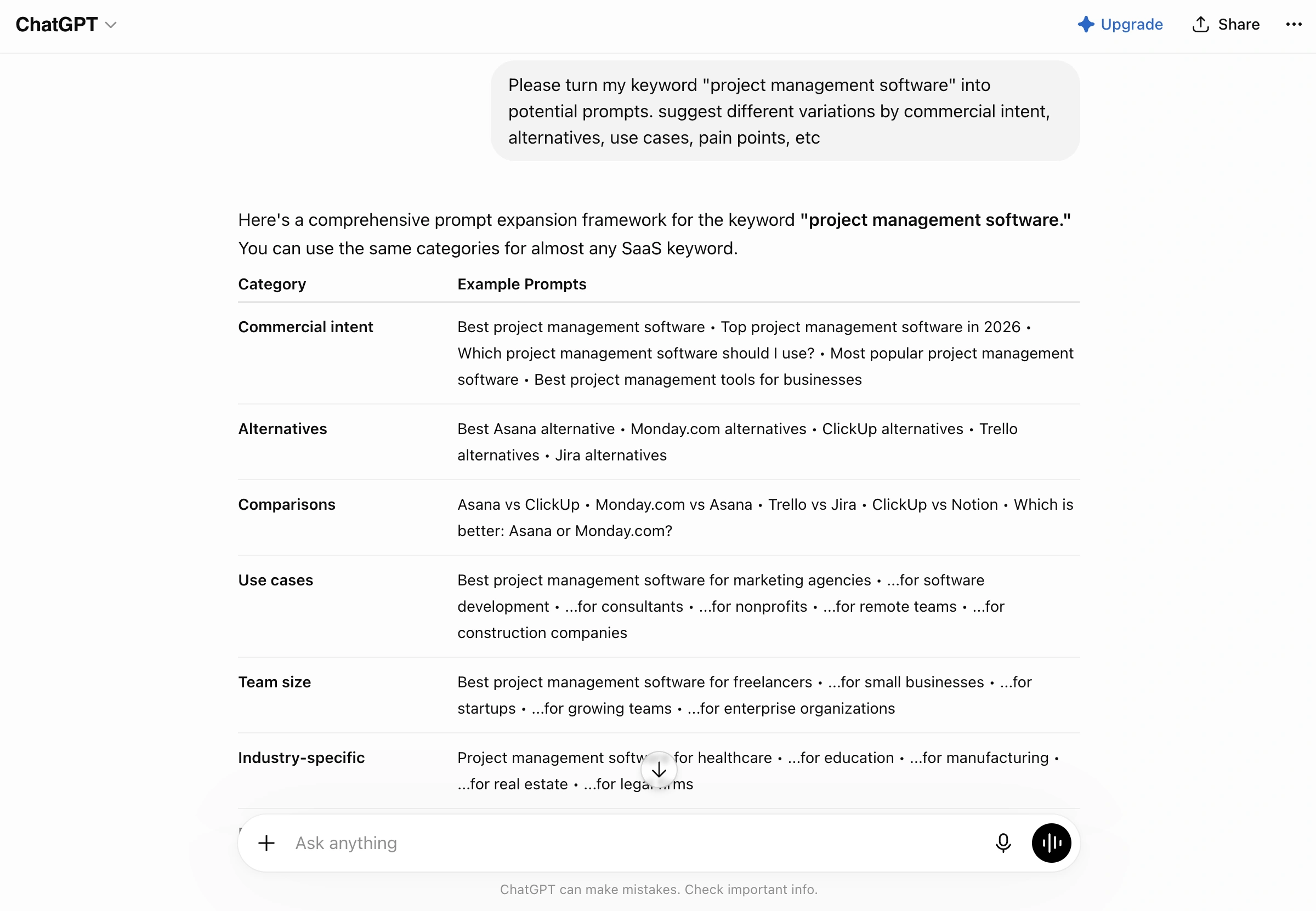Image resolution: width=1316 pixels, height=911 pixels.
Task: Click the Team size row label
Action: [274, 682]
